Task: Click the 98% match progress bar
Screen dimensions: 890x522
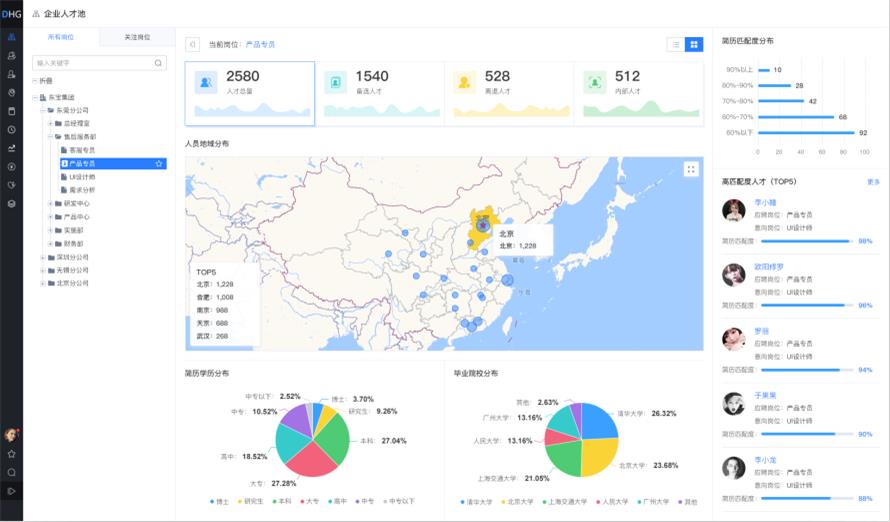Action: click(807, 241)
